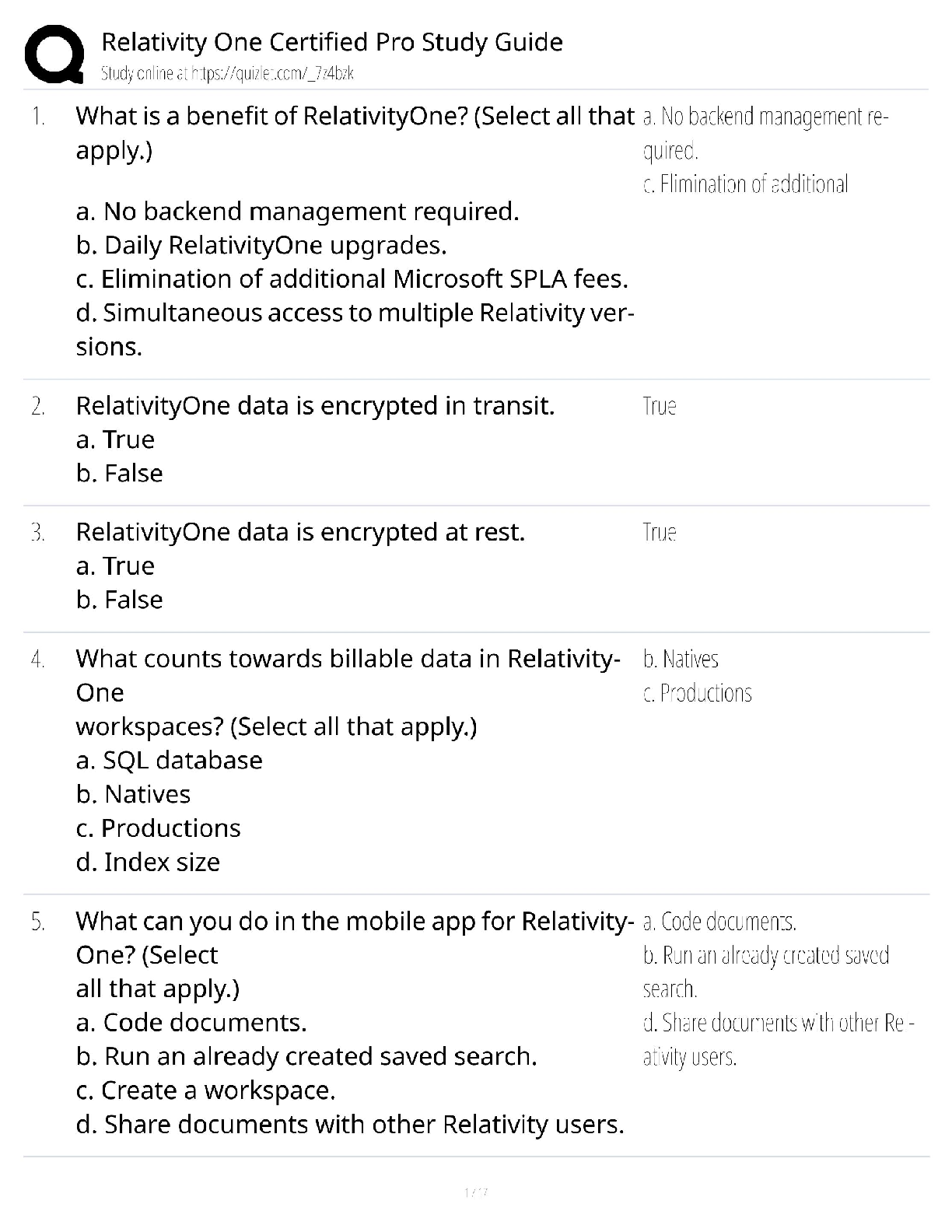Select the 'b. Natives' option in question 4
The image size is (952, 1232).
[x=133, y=795]
